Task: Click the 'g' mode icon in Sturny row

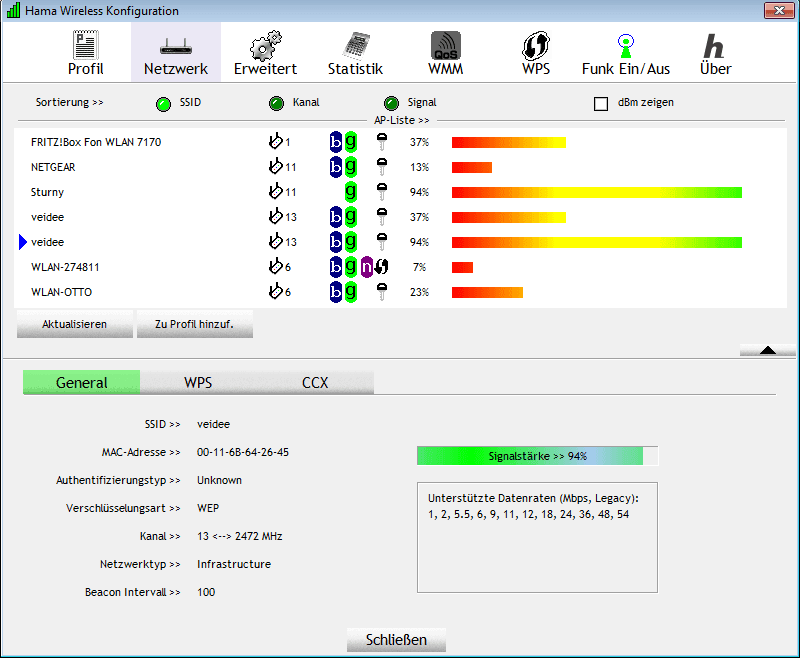Action: point(351,192)
